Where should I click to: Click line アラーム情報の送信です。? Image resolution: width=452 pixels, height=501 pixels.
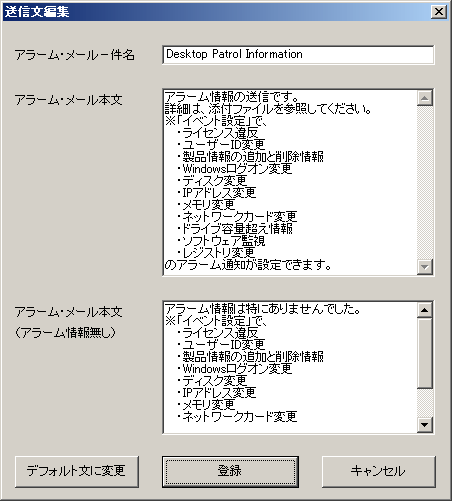click(232, 97)
